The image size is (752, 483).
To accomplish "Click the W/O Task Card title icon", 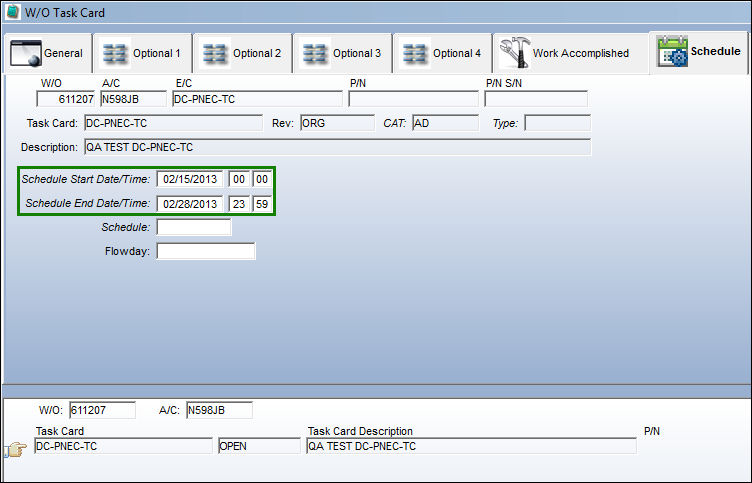I will (12, 12).
